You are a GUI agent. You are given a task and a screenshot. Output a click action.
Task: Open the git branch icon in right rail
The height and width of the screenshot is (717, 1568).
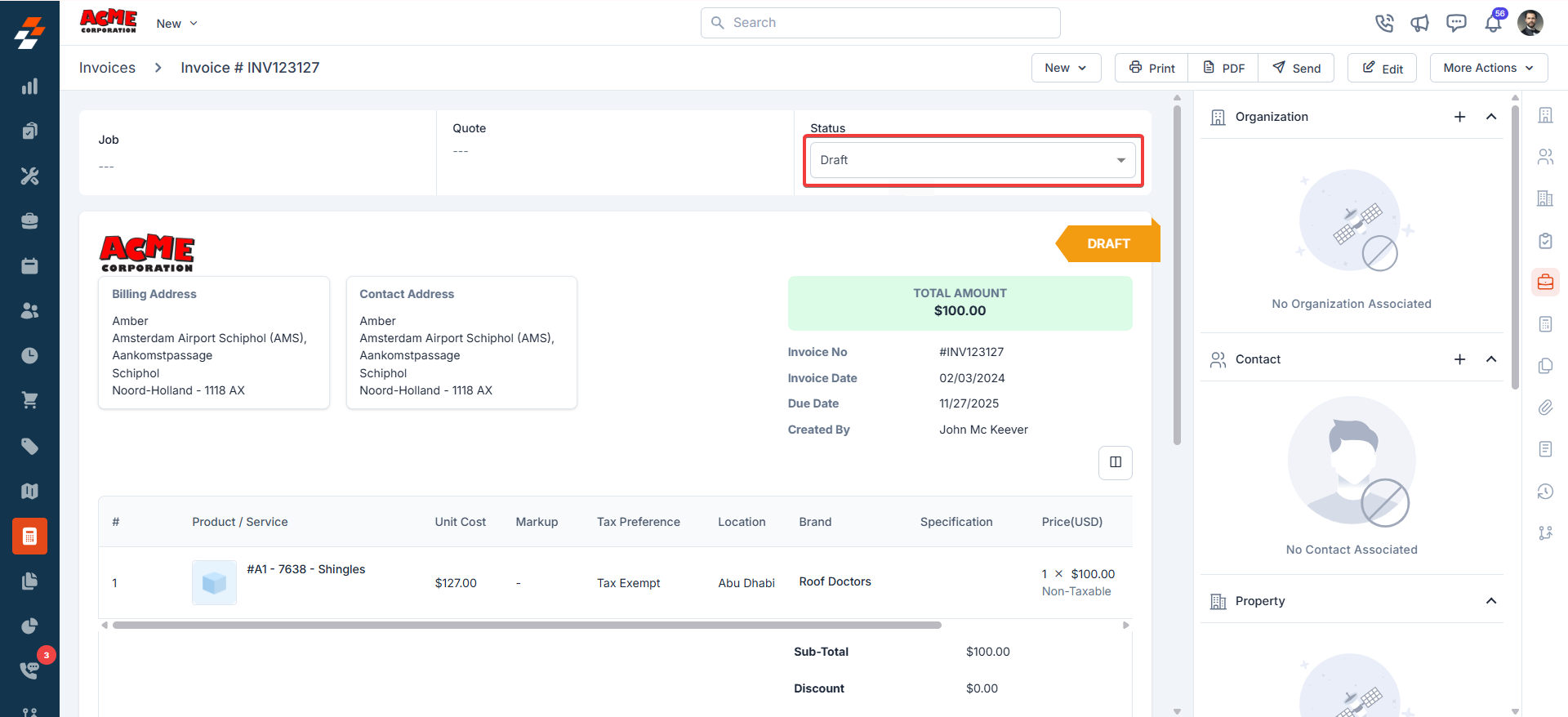point(1545,533)
